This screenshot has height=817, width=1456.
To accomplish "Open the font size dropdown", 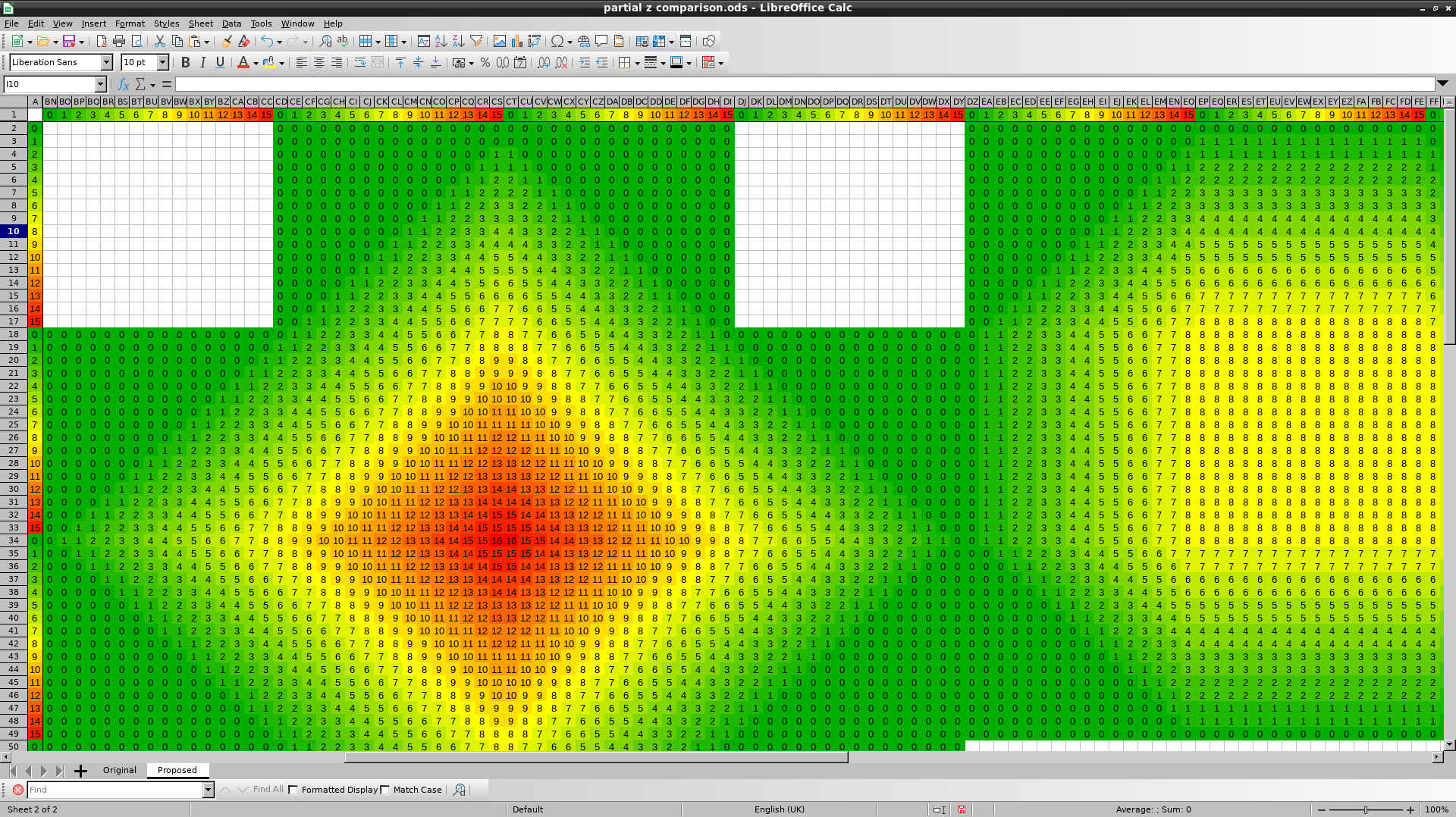I will 162,63.
